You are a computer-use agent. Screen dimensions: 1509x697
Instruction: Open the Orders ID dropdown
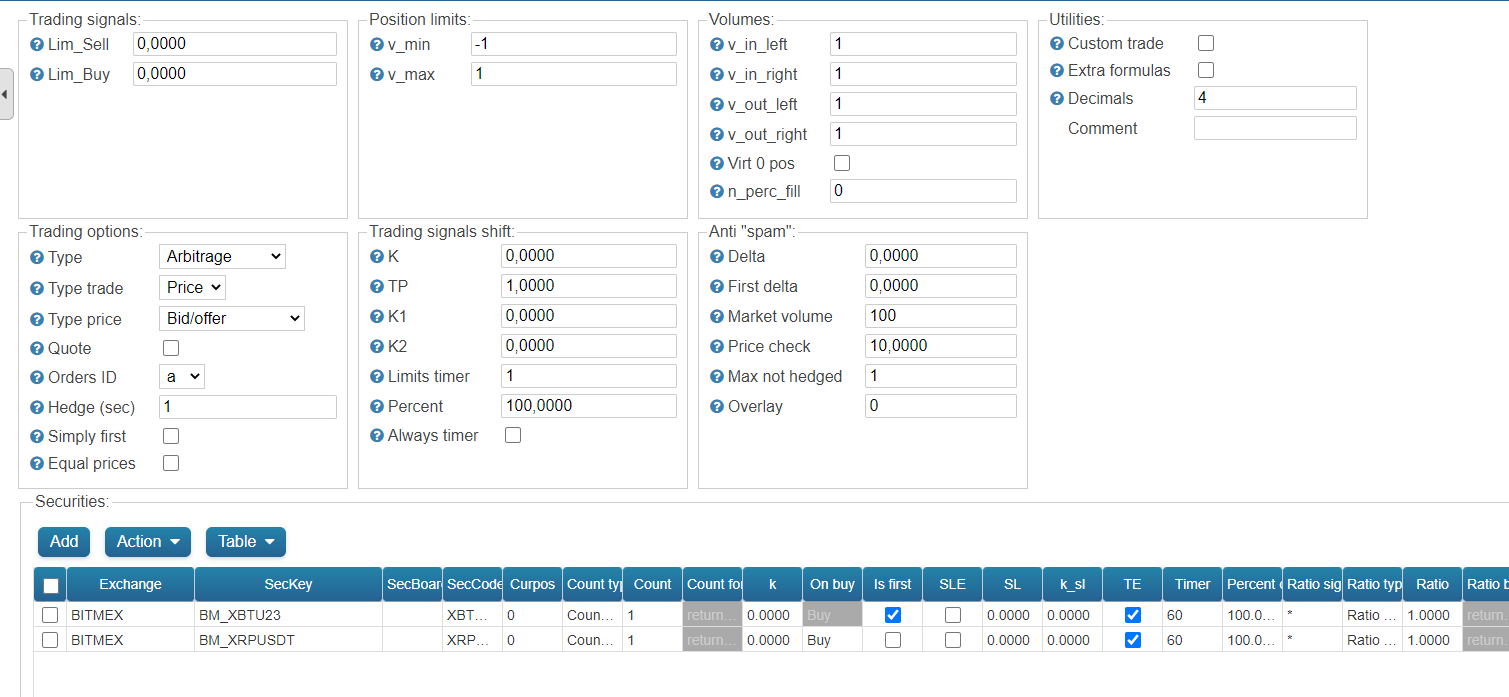[x=182, y=377]
